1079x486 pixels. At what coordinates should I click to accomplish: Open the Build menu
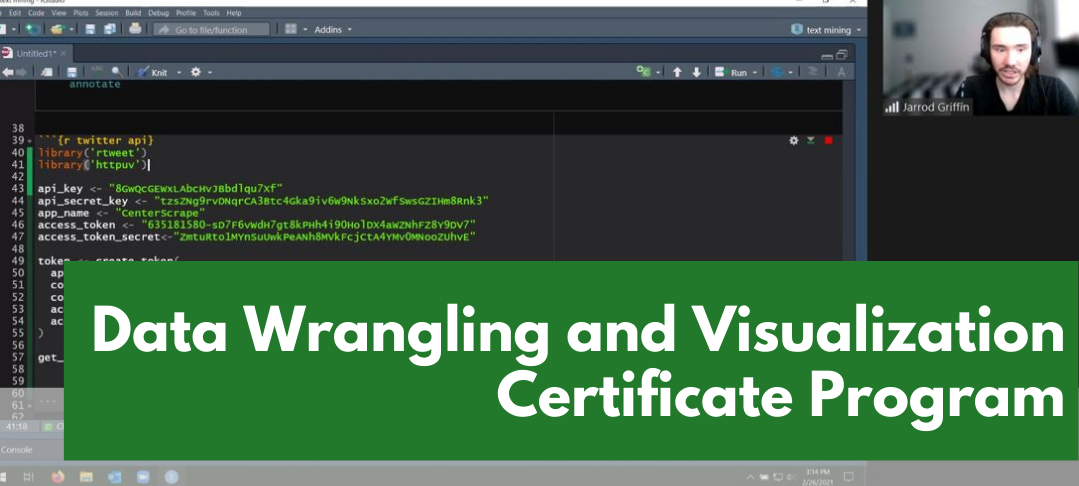[133, 12]
